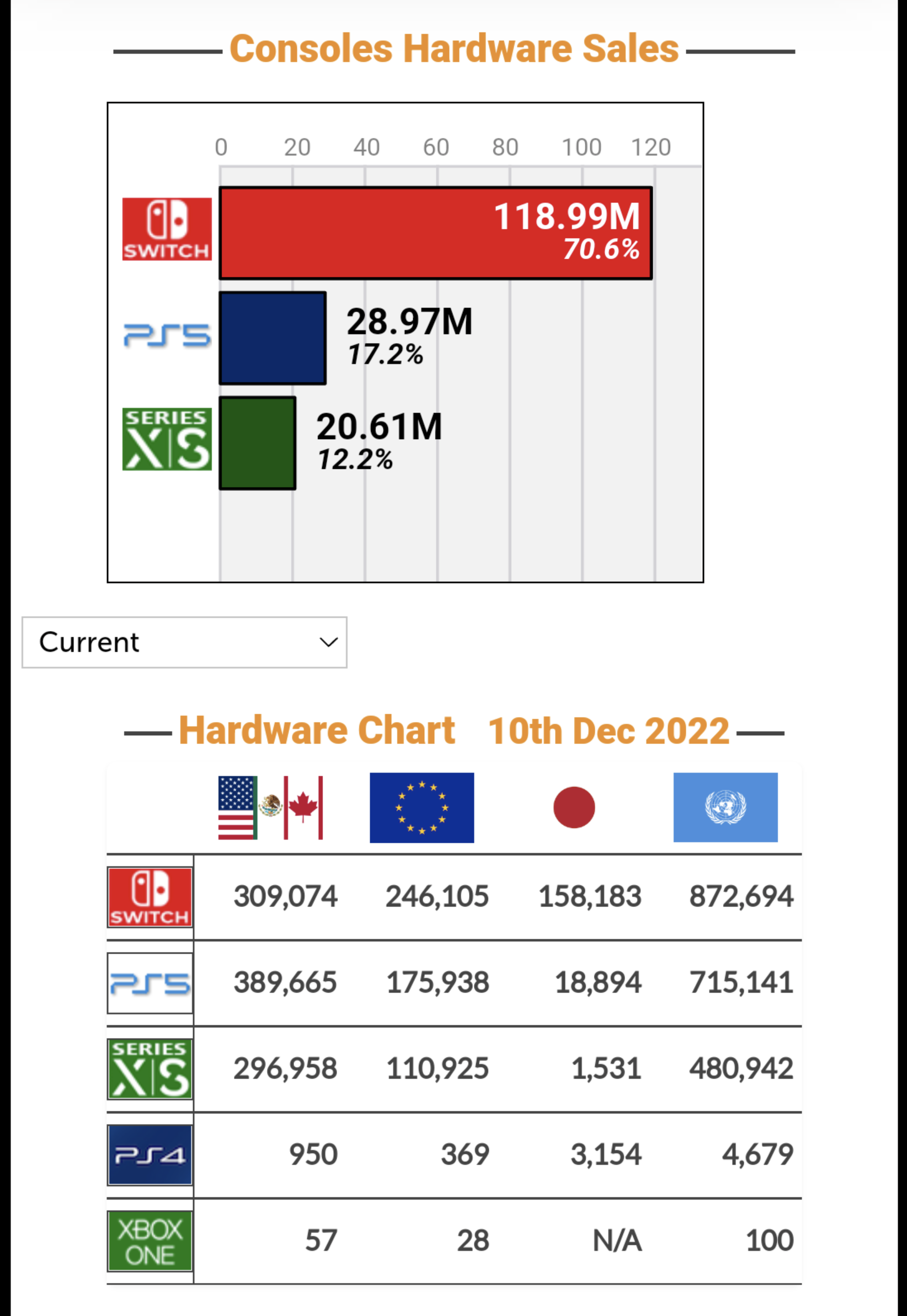The width and height of the screenshot is (907, 1316).
Task: Click the PS5 Americas value 389,665
Action: pos(285,983)
